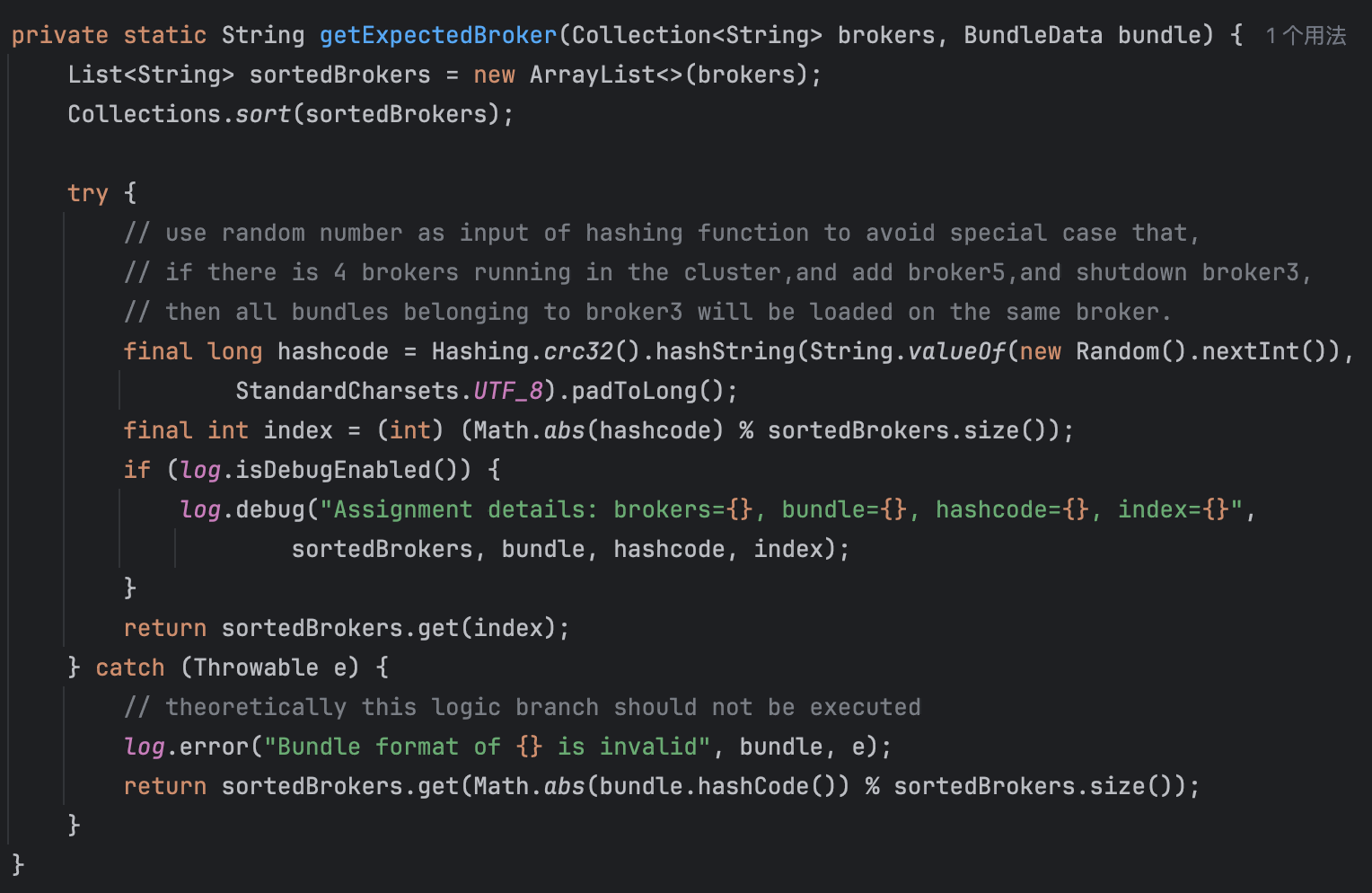
Task: Click the catch keyword
Action: tap(129, 668)
